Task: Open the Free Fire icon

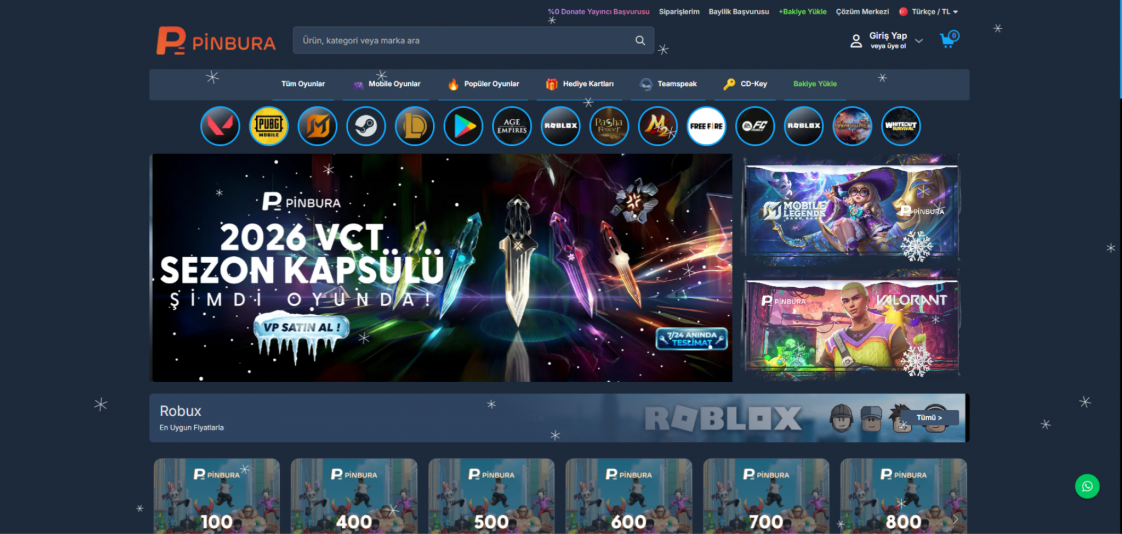Action: (x=706, y=126)
